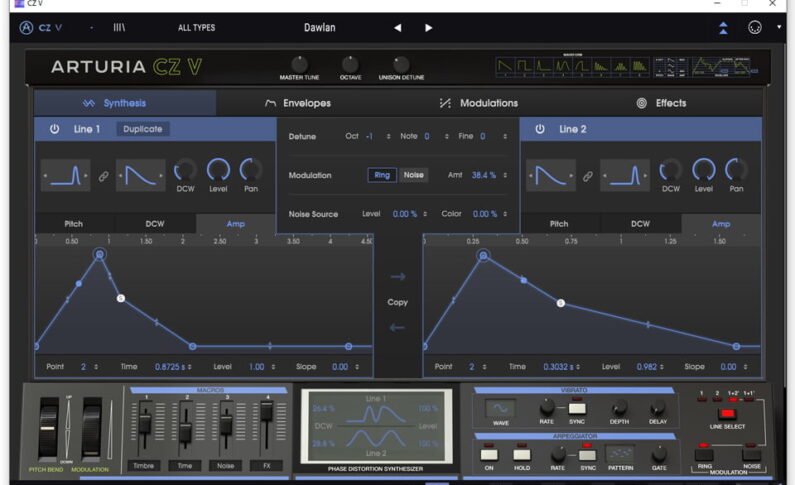Go to next preset arrow
The height and width of the screenshot is (485, 795).
point(428,28)
